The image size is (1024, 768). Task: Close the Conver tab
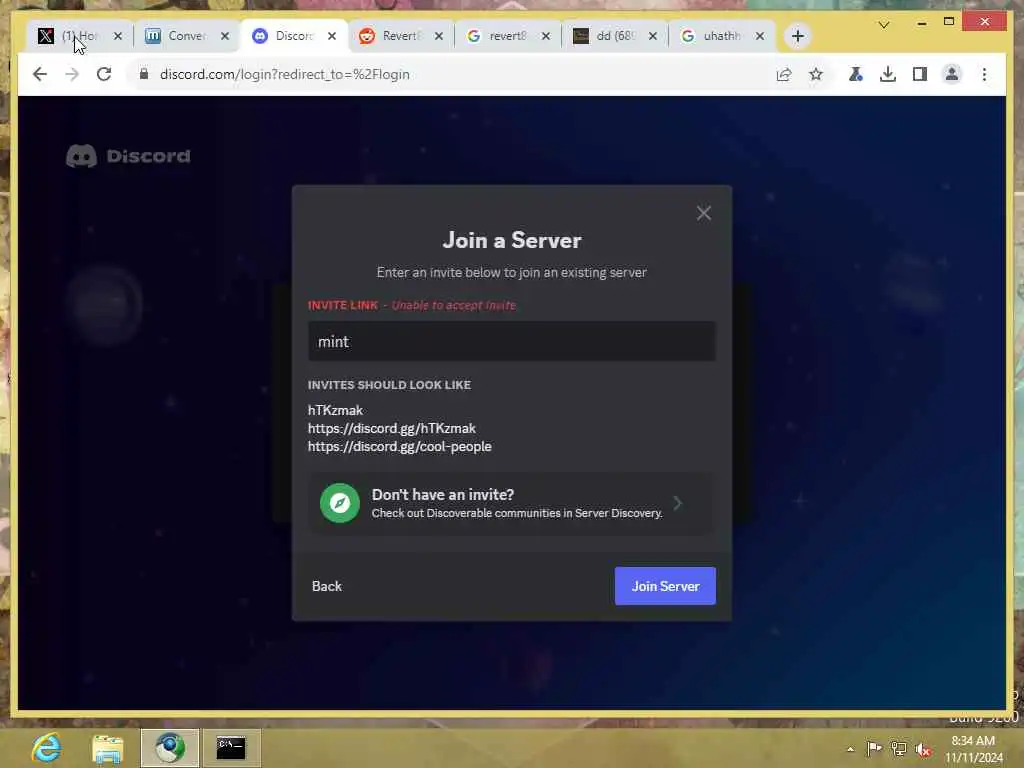(225, 36)
